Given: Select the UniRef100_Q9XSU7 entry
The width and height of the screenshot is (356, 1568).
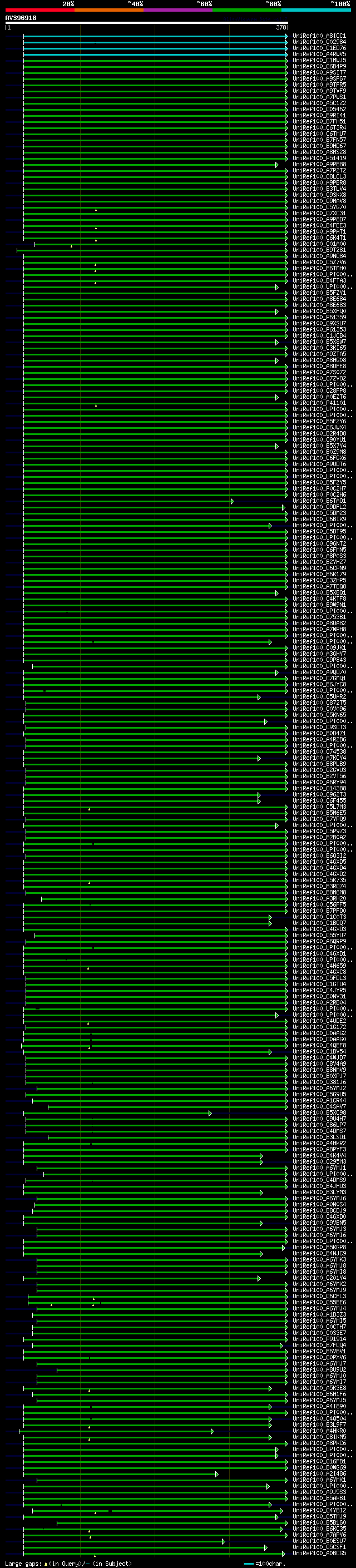Looking at the screenshot, I should click(319, 323).
